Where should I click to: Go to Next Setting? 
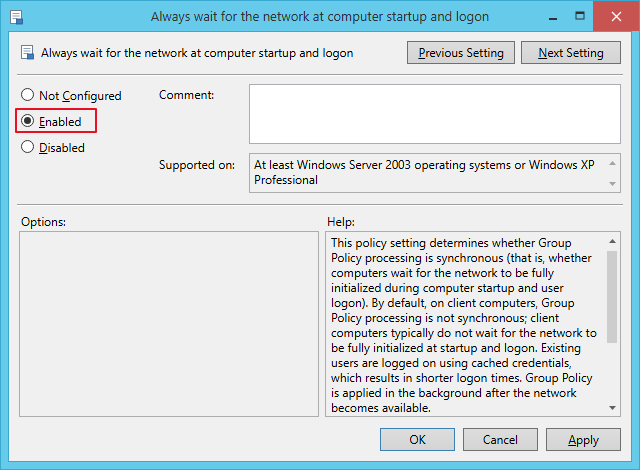[571, 53]
